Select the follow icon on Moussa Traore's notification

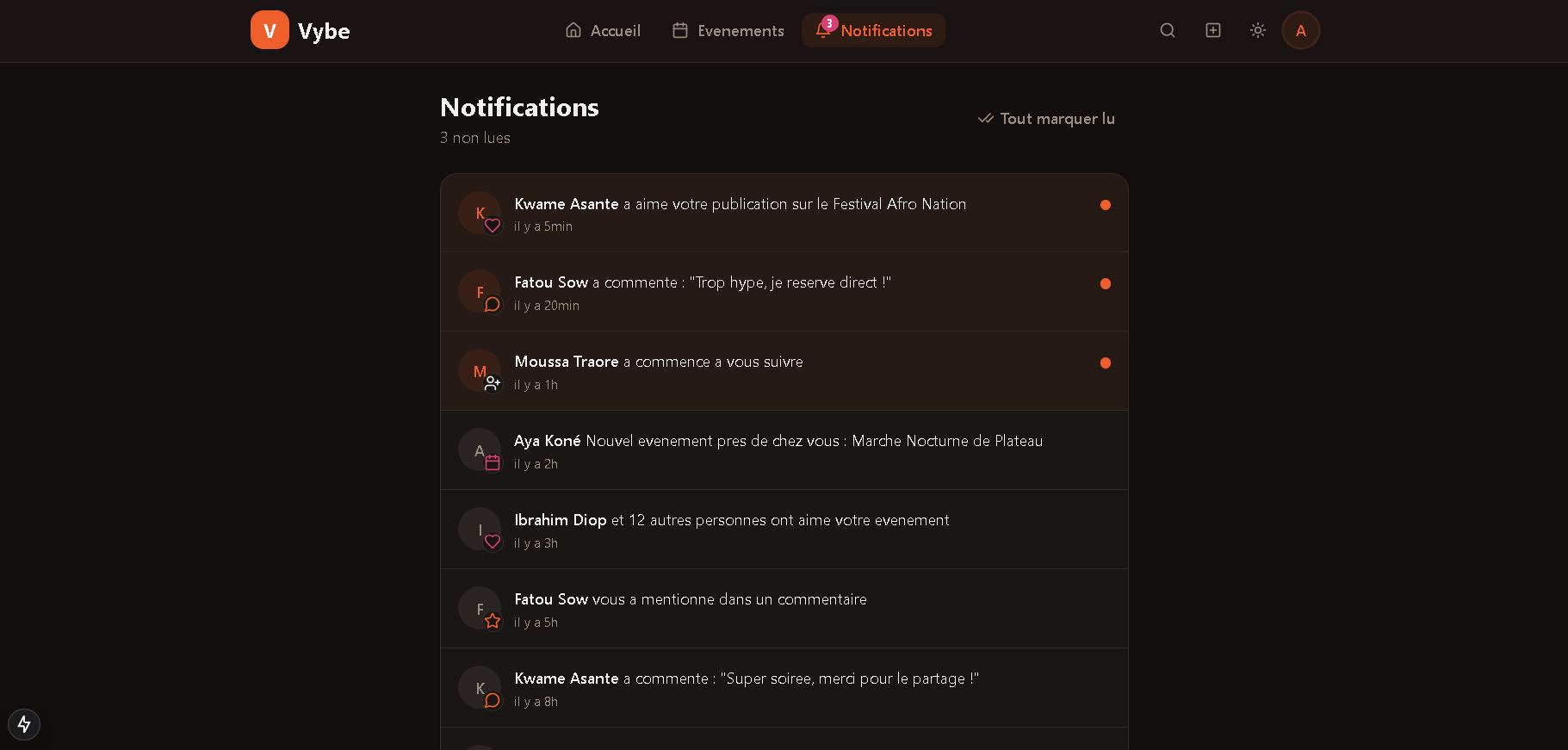coord(493,383)
